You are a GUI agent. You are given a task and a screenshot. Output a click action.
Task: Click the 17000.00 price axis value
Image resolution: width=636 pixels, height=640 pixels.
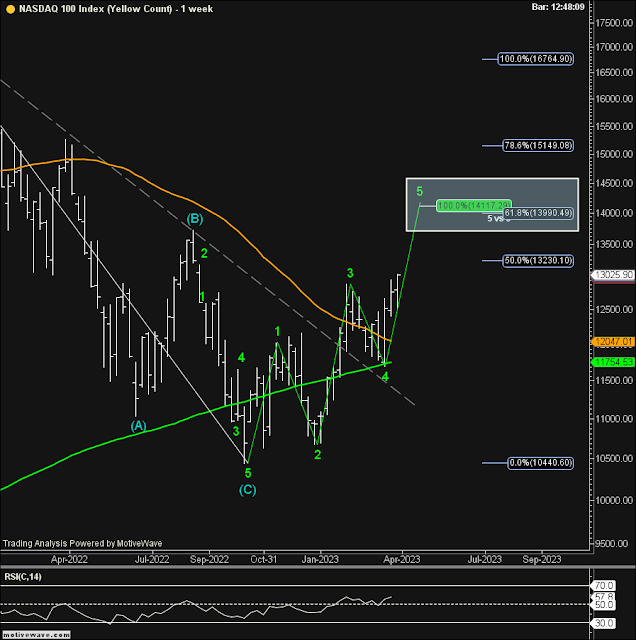[x=614, y=47]
